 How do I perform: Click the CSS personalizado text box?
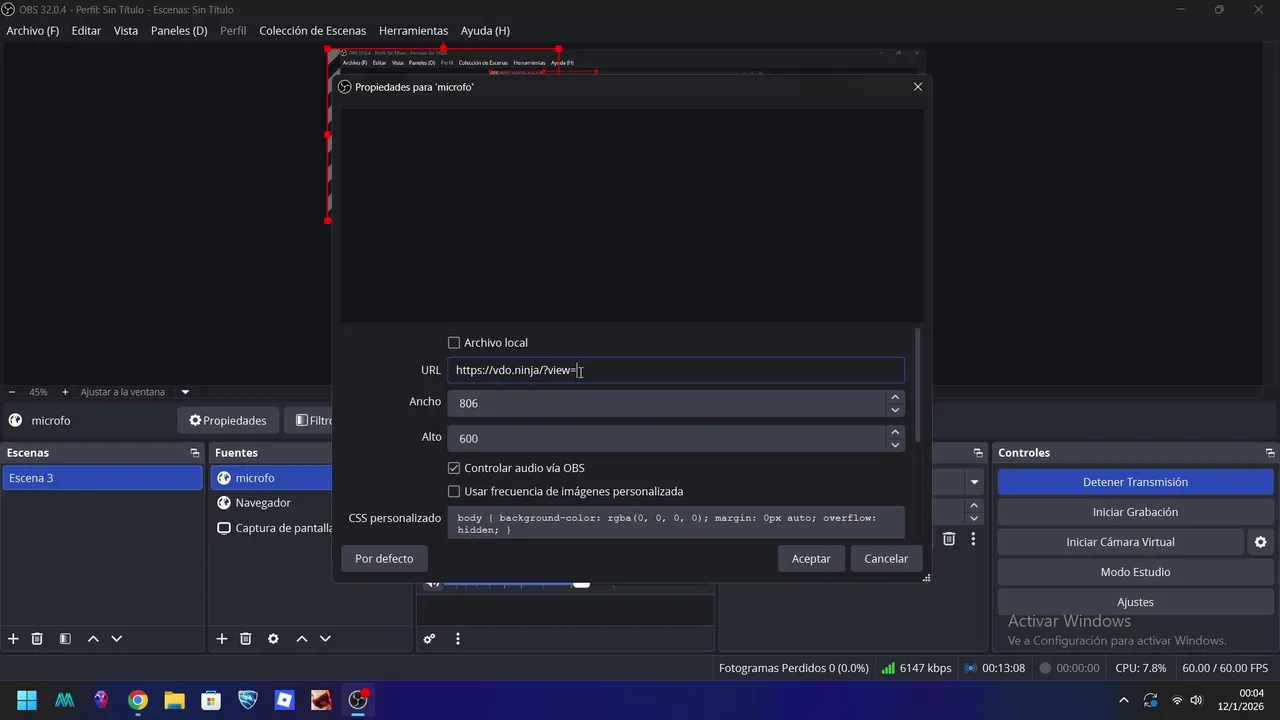pos(676,524)
